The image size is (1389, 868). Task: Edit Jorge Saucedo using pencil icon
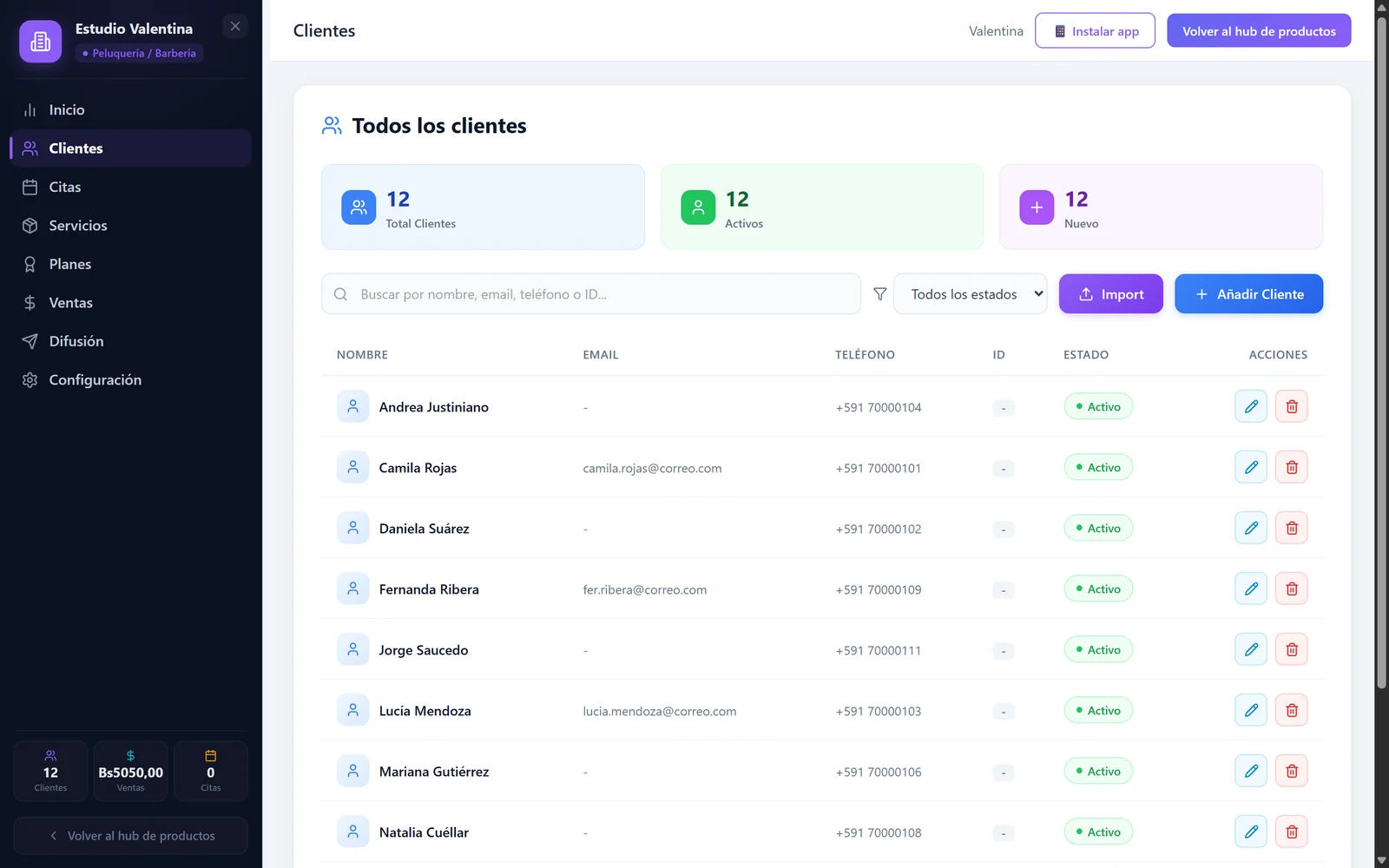click(x=1251, y=649)
